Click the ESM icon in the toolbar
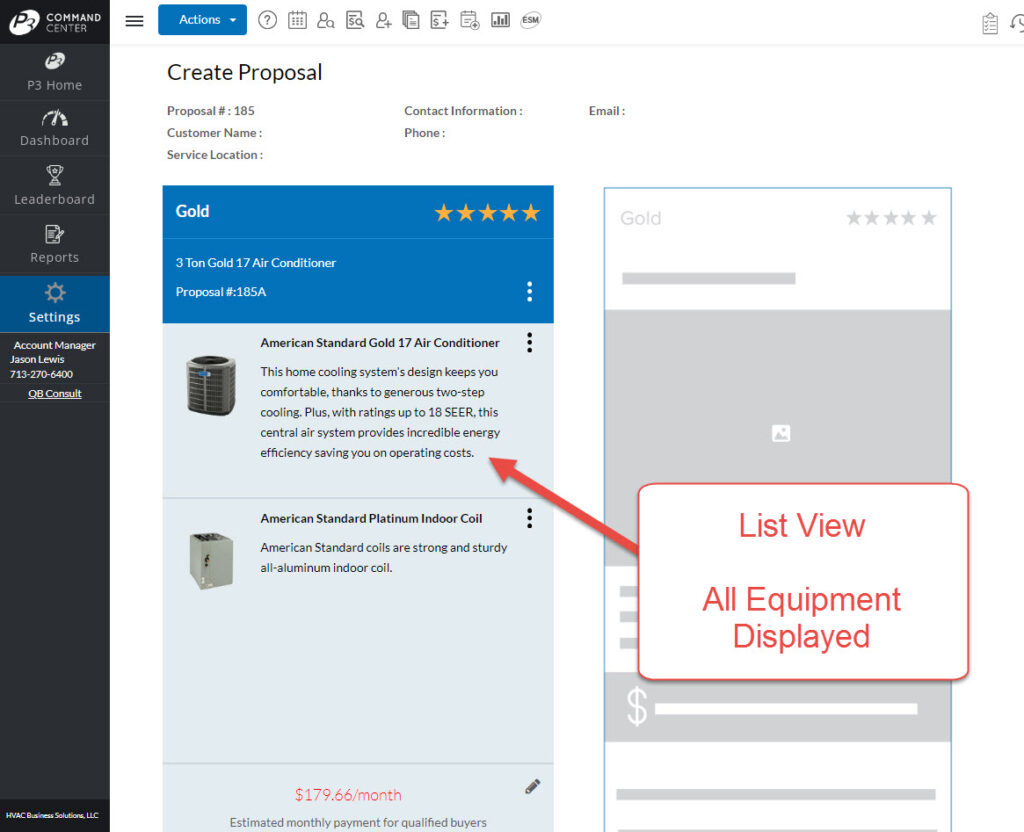 click(530, 19)
